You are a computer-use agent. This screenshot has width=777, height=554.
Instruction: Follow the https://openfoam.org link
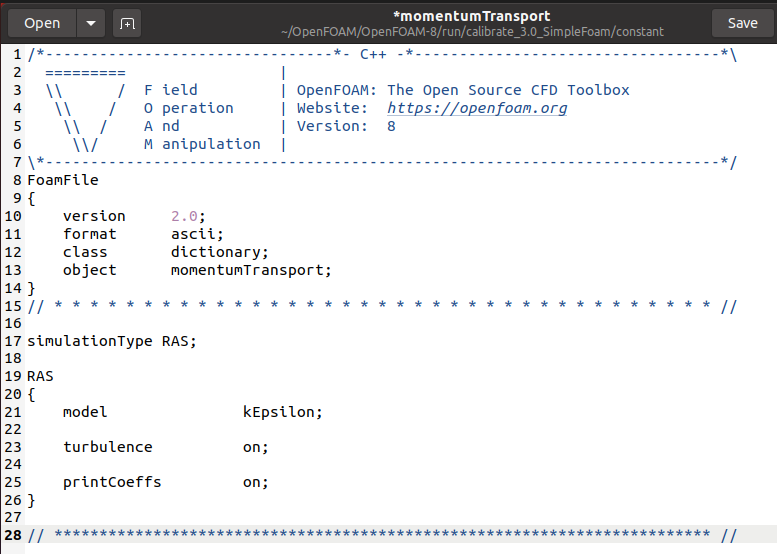[x=477, y=108]
